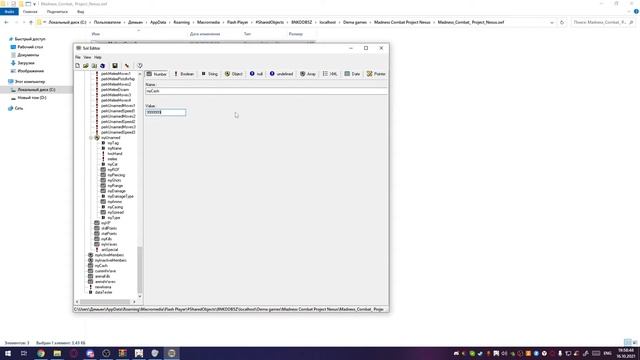This screenshot has width=640, height=360.
Task: Select the myKills tree item
Action: 106,239
